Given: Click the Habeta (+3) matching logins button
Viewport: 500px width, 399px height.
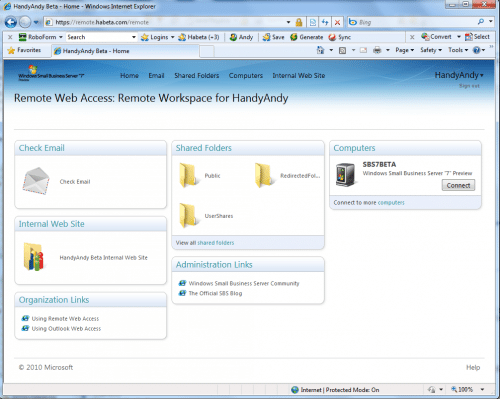Looking at the screenshot, I should point(199,37).
